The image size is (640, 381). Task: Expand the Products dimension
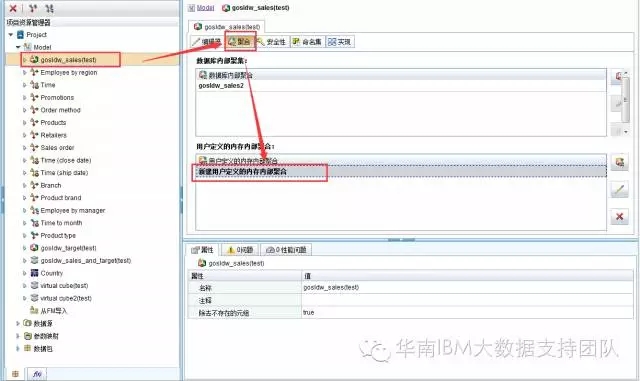point(24,123)
